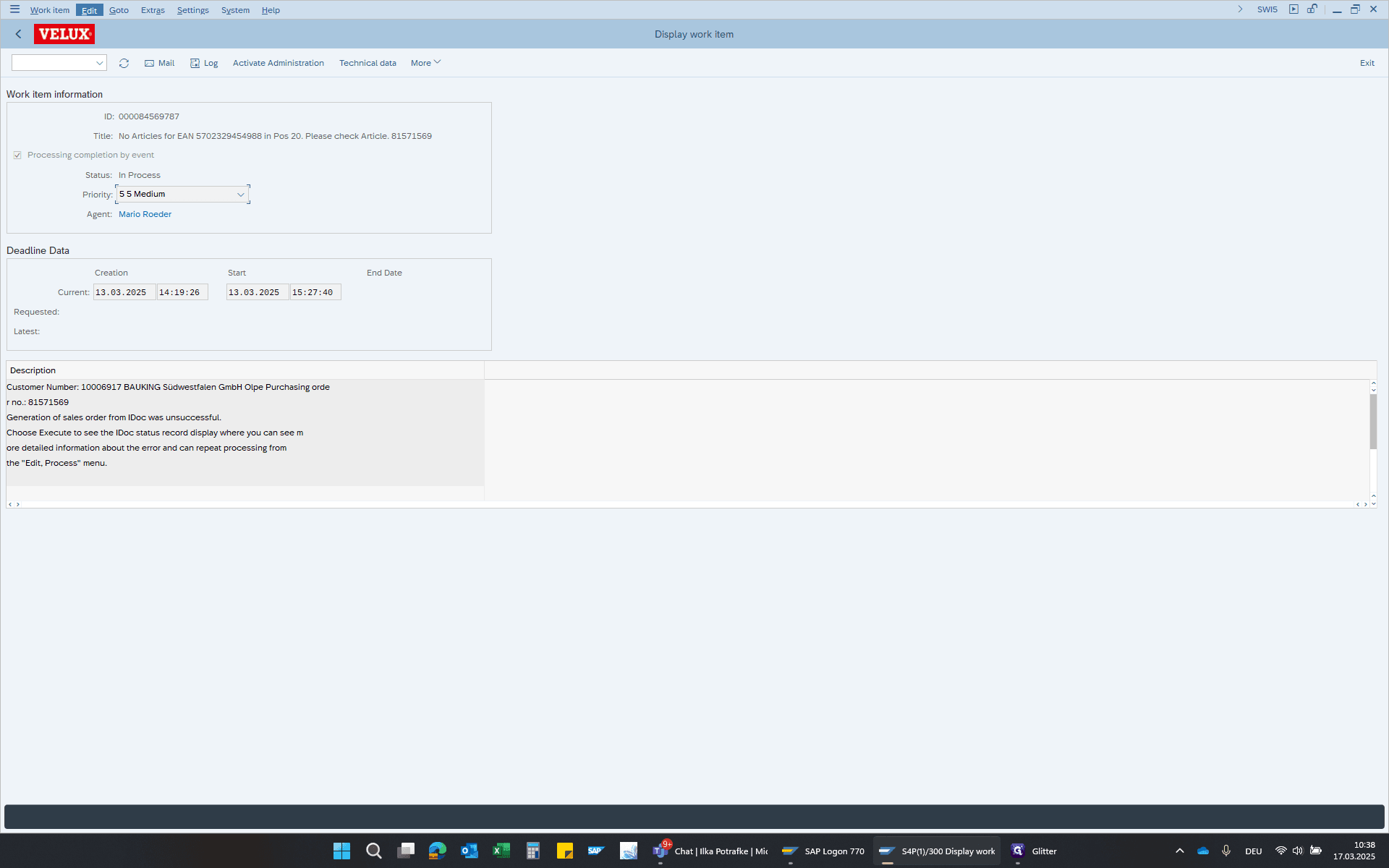Expand the More dropdown menu
Screen dimensions: 1389x868
[425, 63]
